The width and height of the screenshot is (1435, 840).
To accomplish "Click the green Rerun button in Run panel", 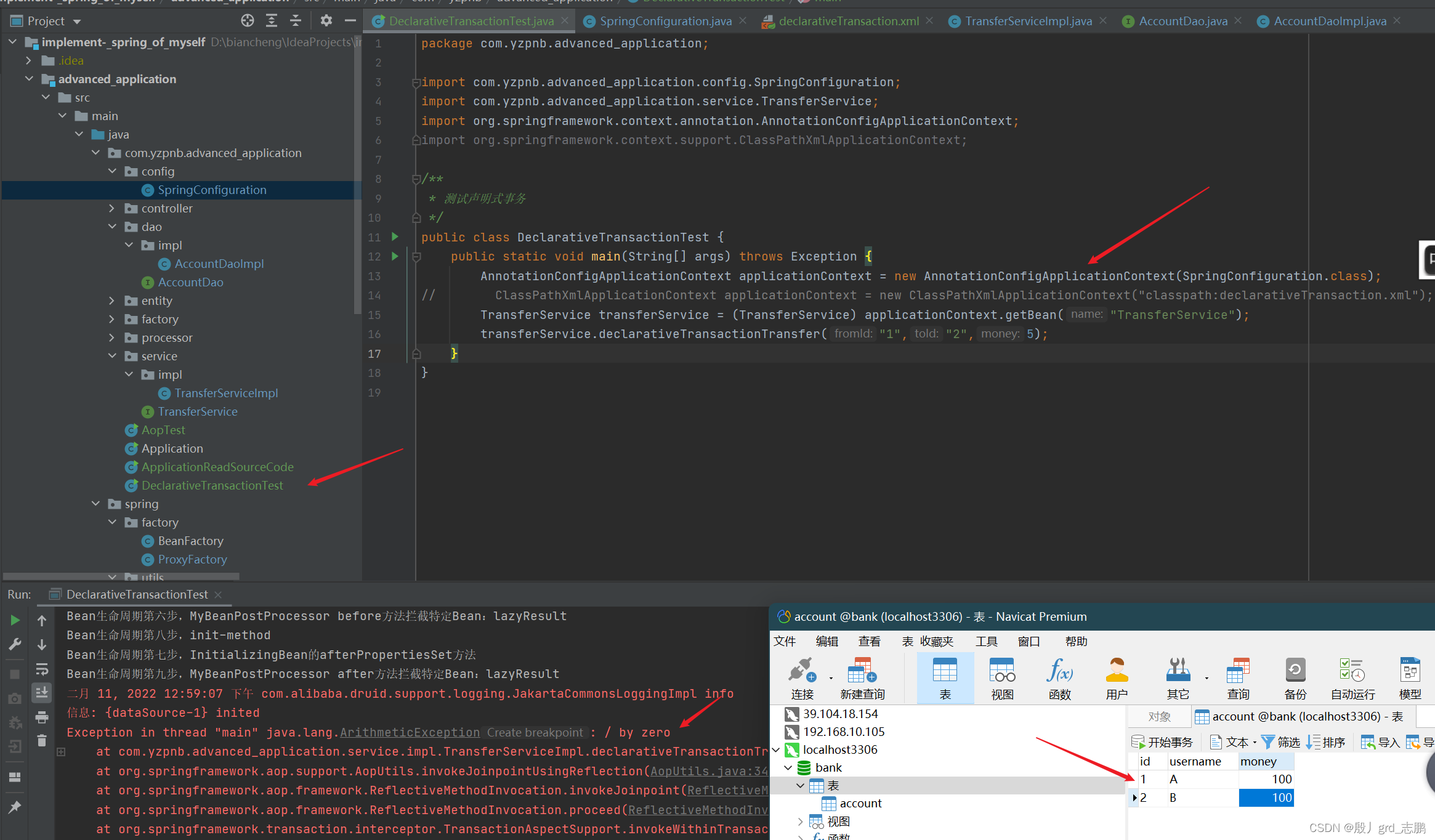I will (15, 620).
